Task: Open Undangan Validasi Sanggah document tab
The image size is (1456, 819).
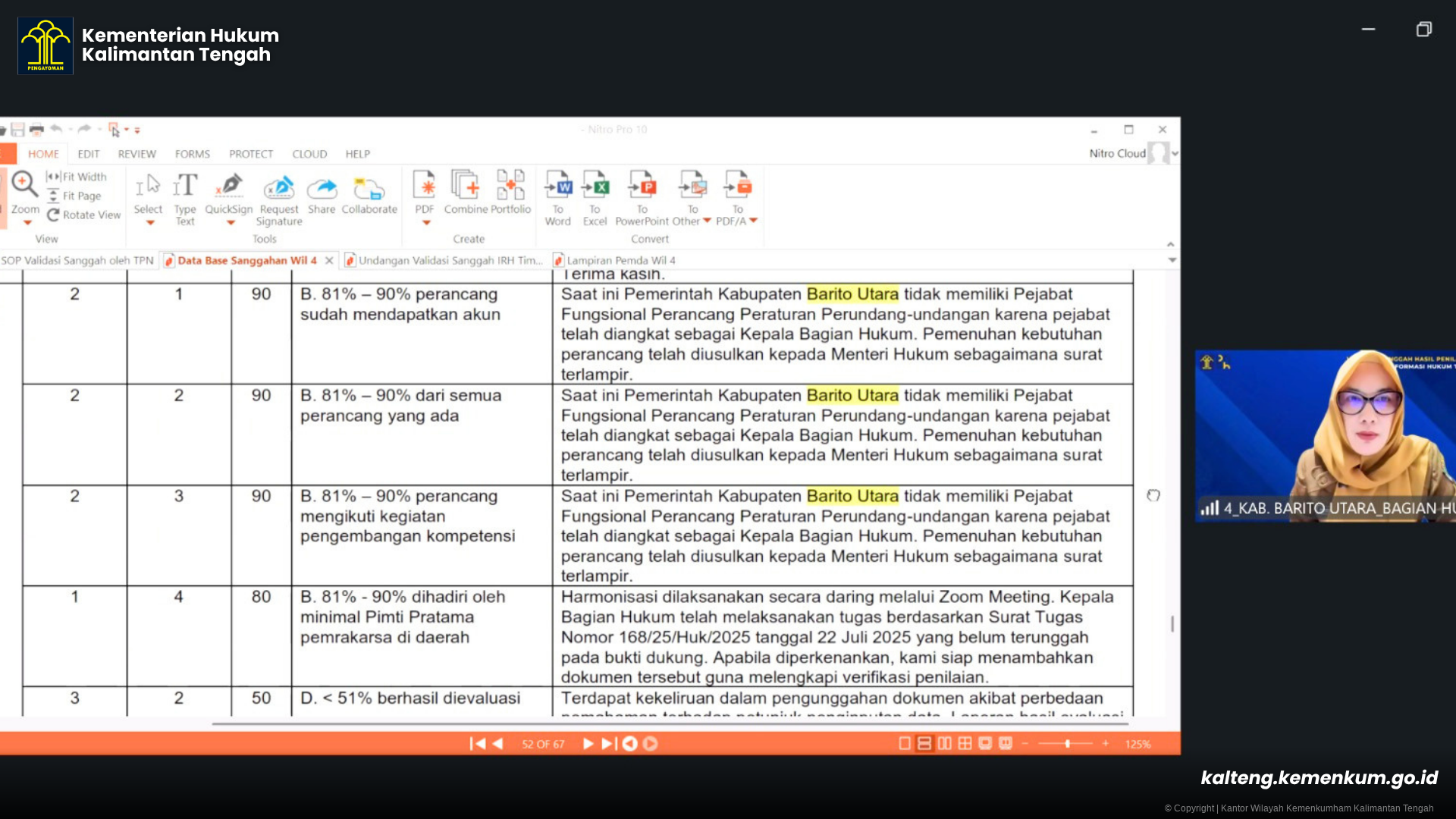Action: coord(444,260)
